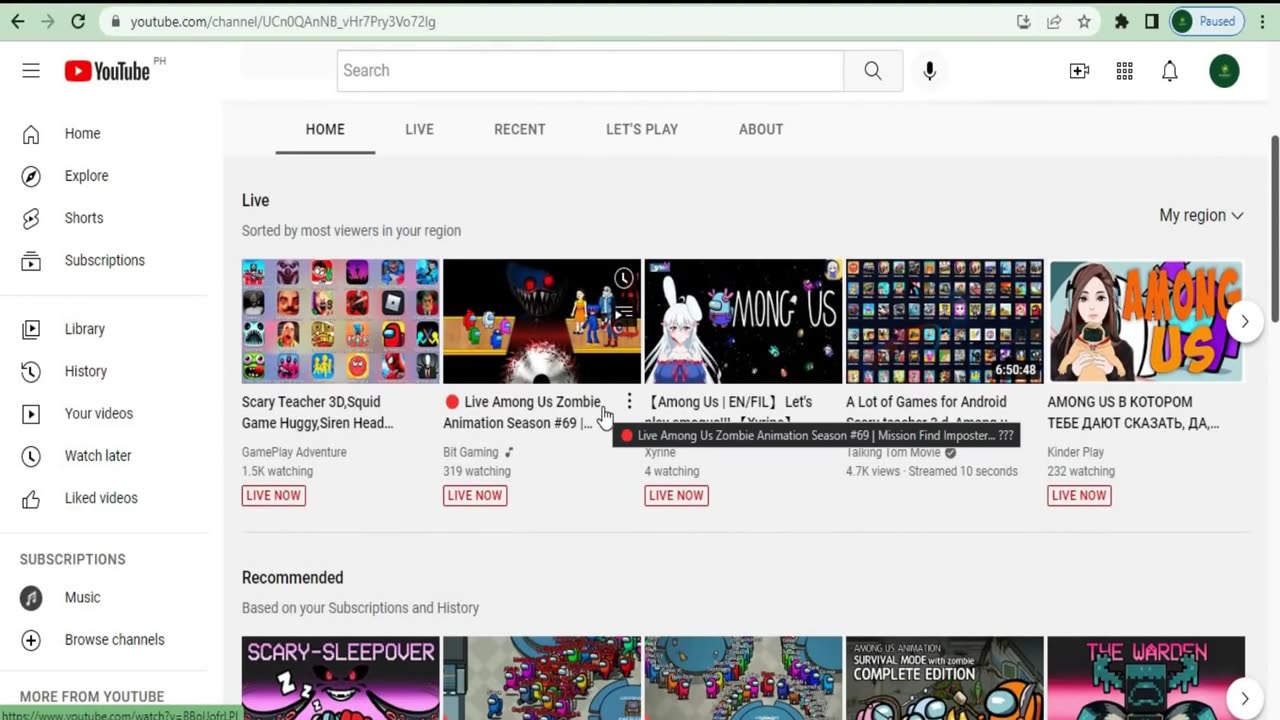Switch to the LET'S PLAY tab
Image resolution: width=1280 pixels, height=720 pixels.
pyautogui.click(x=642, y=129)
